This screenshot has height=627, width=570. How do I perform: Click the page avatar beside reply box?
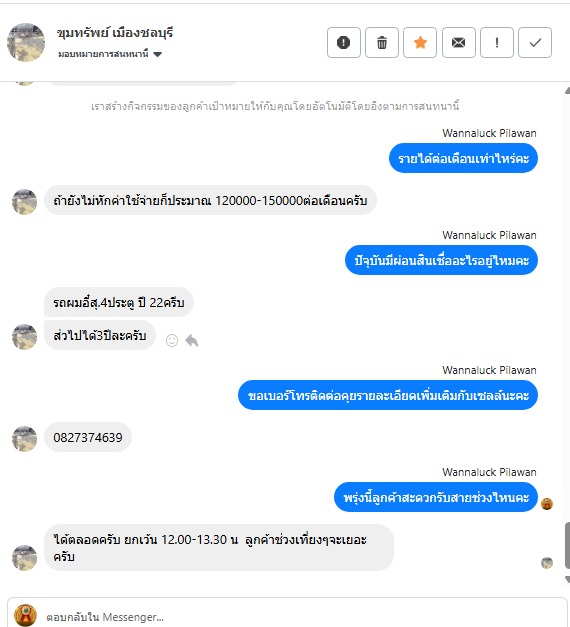(25, 615)
